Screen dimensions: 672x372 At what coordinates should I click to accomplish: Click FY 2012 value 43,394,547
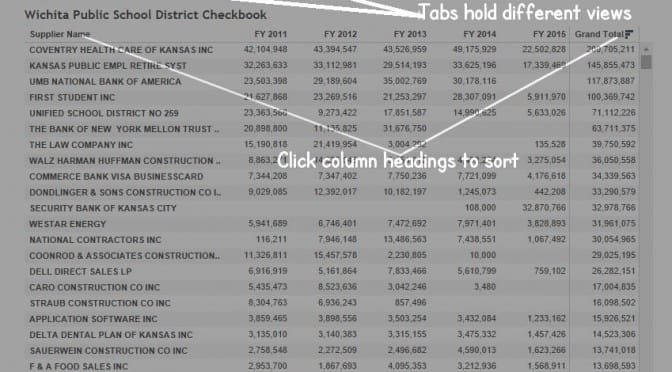tap(335, 50)
